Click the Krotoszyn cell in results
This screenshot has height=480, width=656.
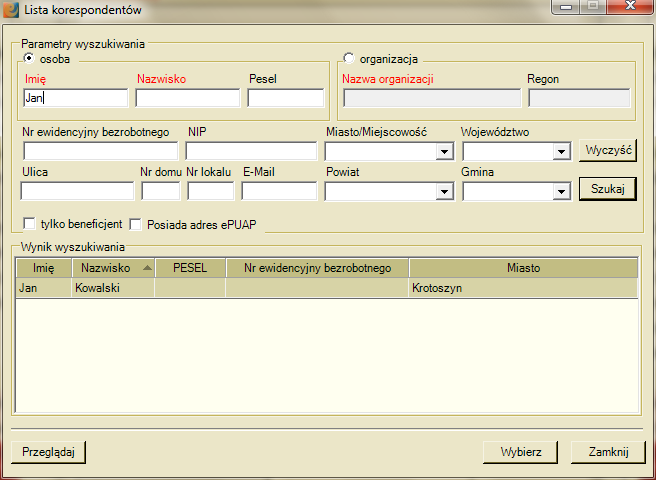coord(523,288)
